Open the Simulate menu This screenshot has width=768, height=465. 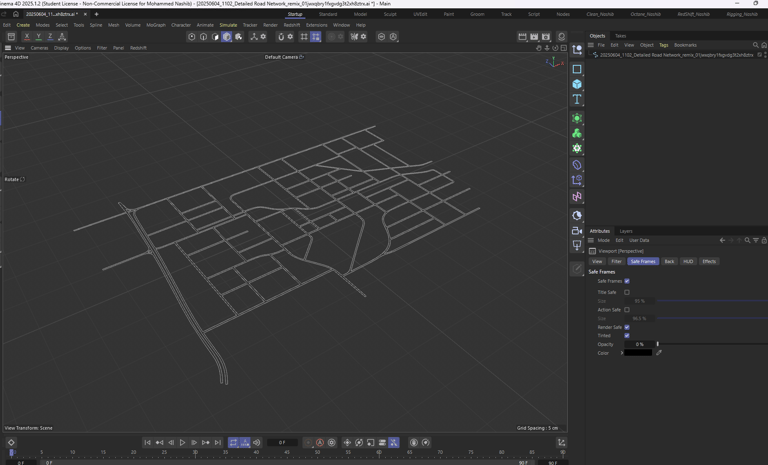228,25
